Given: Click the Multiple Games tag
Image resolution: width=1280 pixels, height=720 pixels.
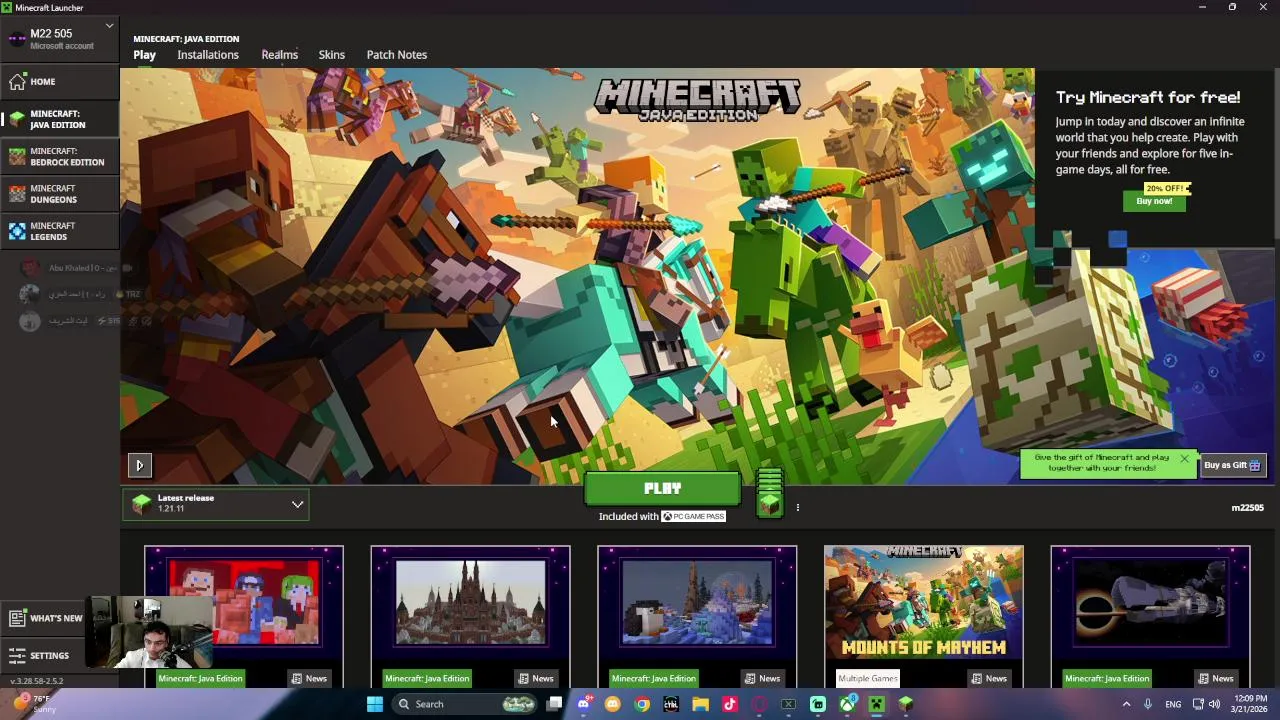Looking at the screenshot, I should click(868, 679).
